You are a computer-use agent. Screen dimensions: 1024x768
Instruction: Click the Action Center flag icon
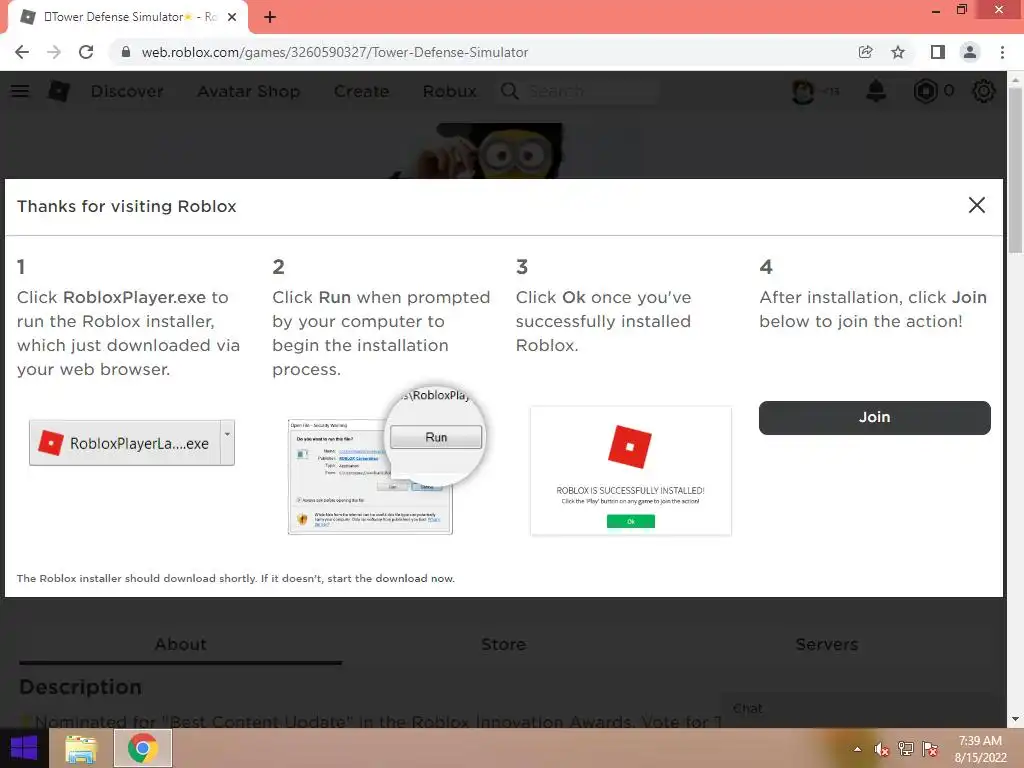(930, 749)
